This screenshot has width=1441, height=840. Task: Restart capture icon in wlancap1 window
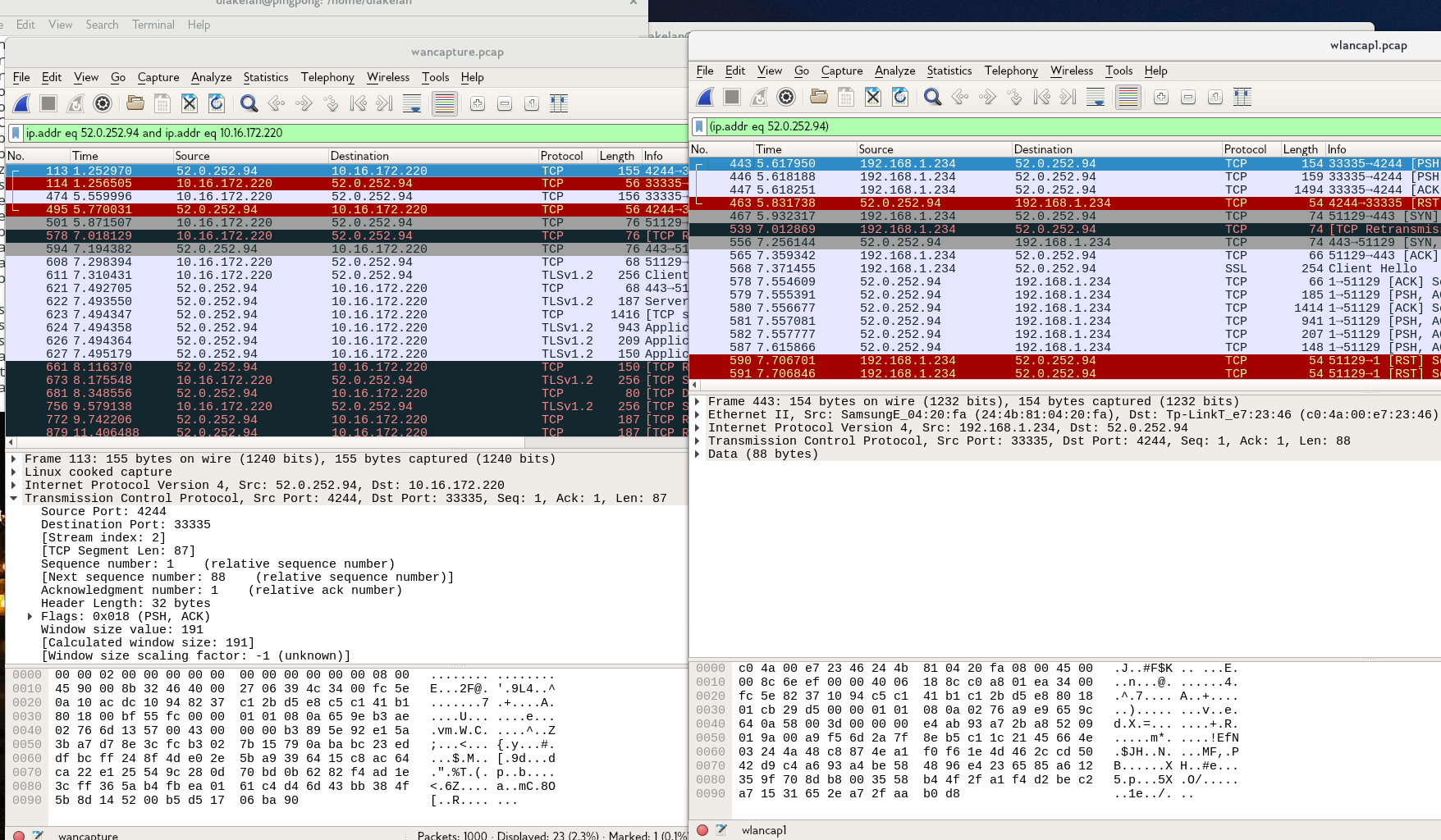(759, 97)
